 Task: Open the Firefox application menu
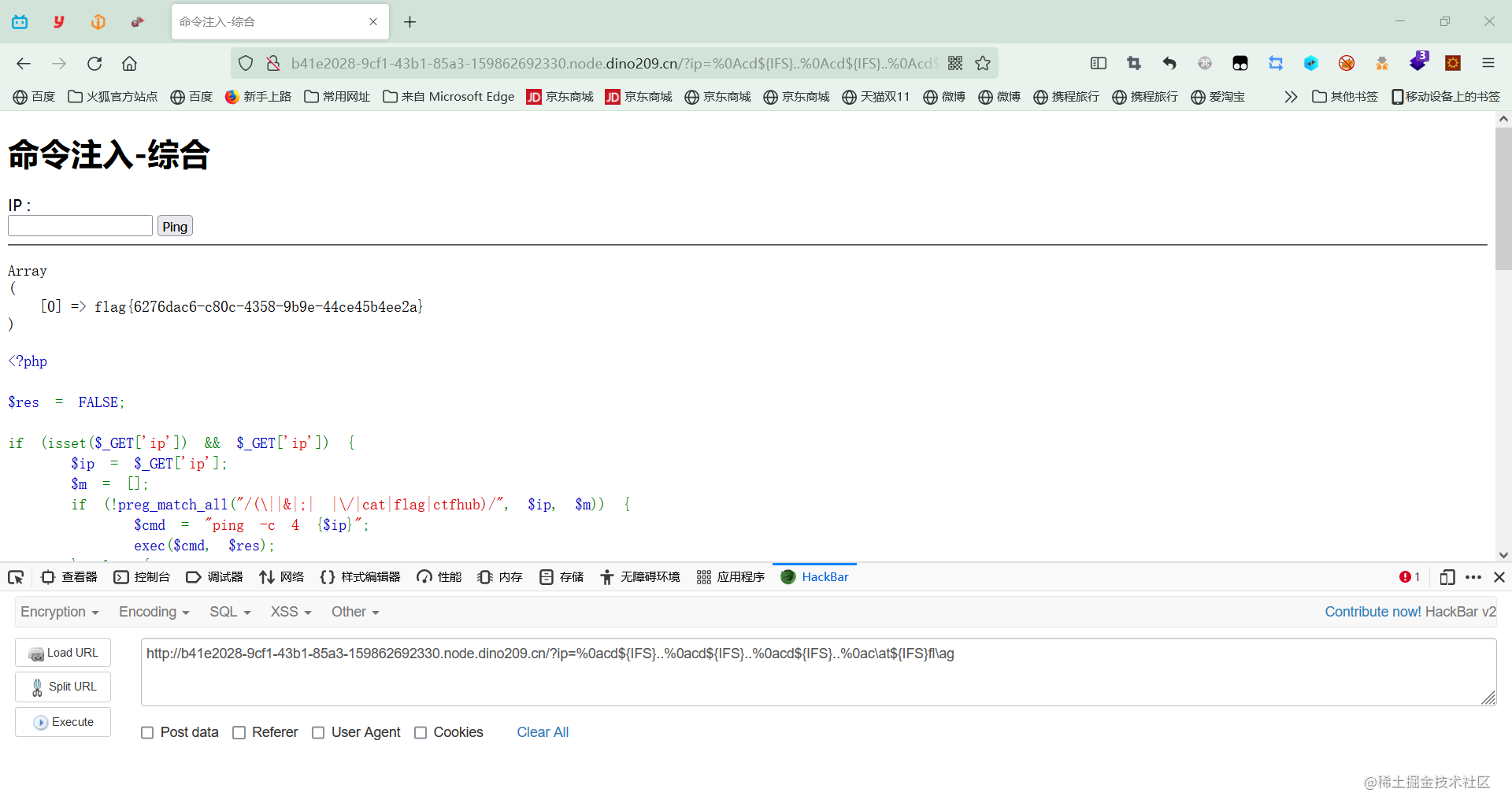[1488, 64]
